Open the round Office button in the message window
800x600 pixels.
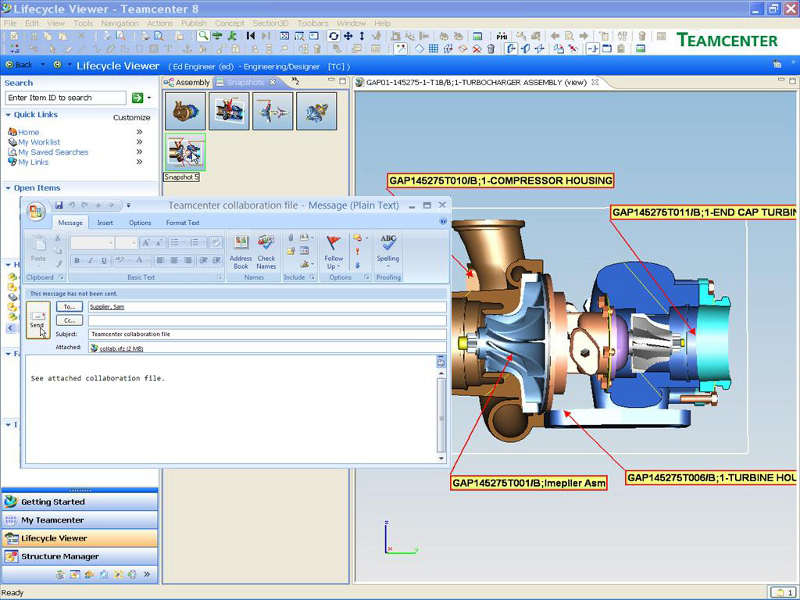(x=36, y=211)
